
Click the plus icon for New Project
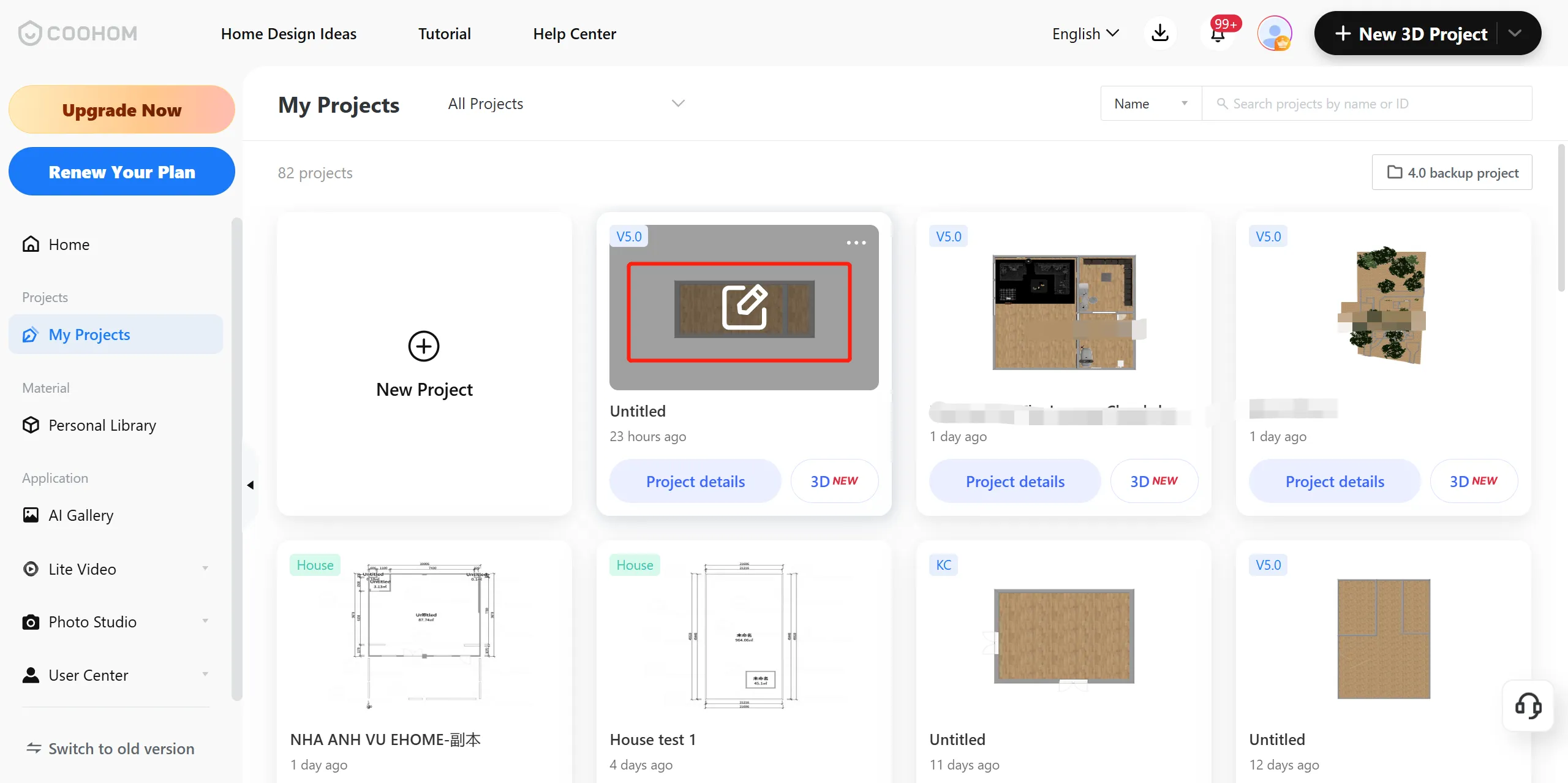[424, 346]
